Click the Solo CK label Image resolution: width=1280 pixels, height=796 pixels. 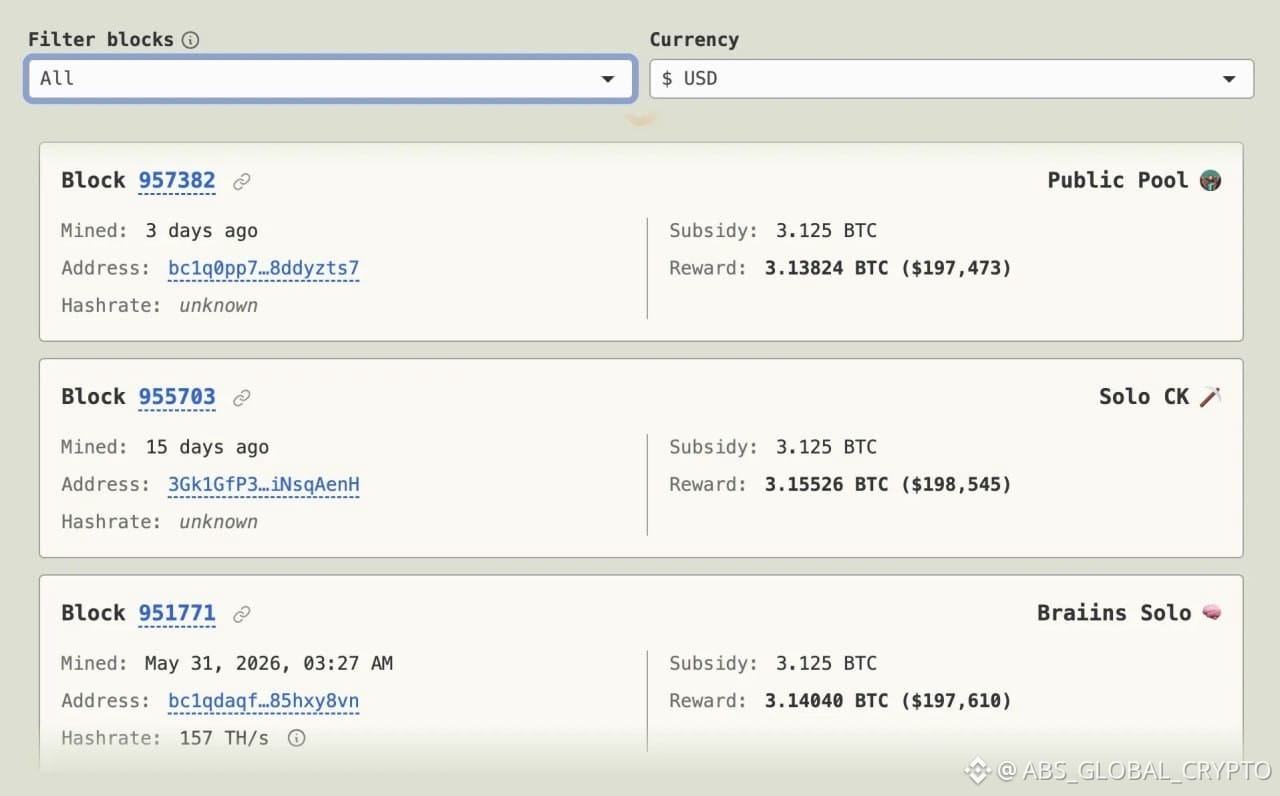(x=1144, y=396)
